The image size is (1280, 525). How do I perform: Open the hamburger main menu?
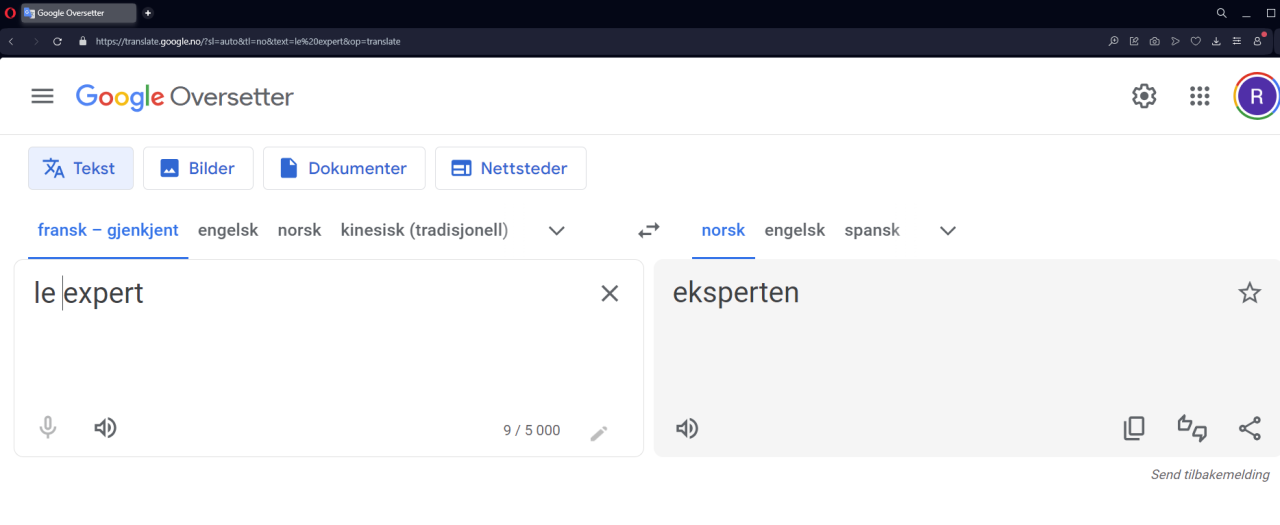coord(42,96)
